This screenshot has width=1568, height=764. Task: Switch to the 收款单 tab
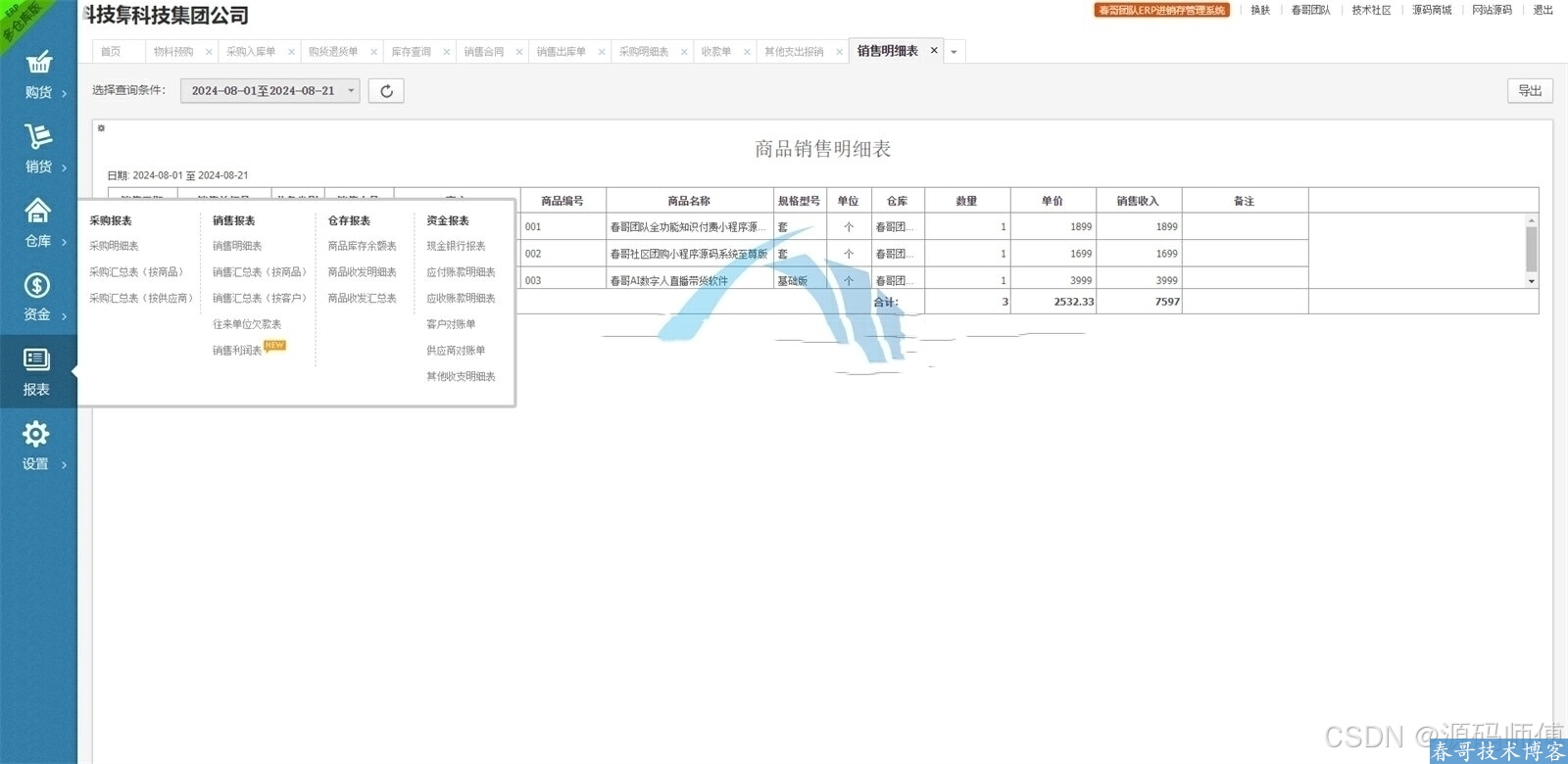pos(715,52)
